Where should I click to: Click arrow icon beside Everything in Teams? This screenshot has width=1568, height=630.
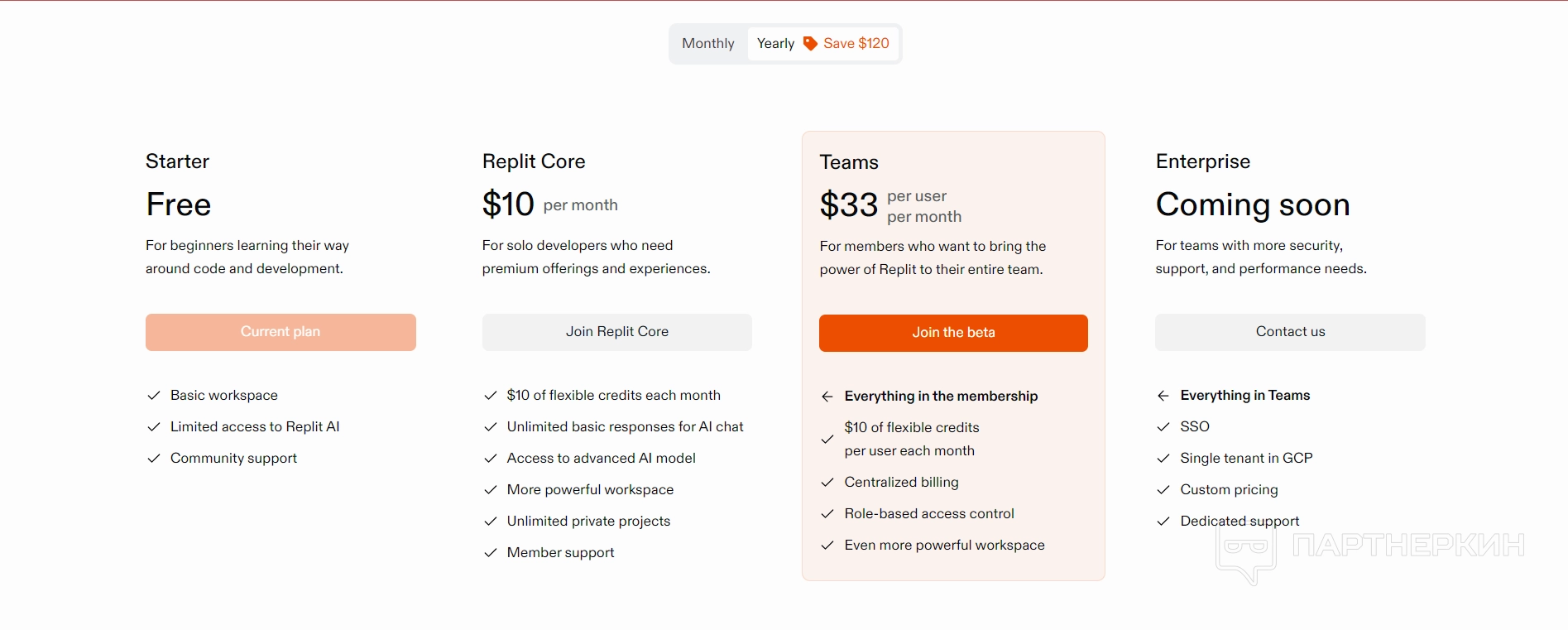point(1163,396)
